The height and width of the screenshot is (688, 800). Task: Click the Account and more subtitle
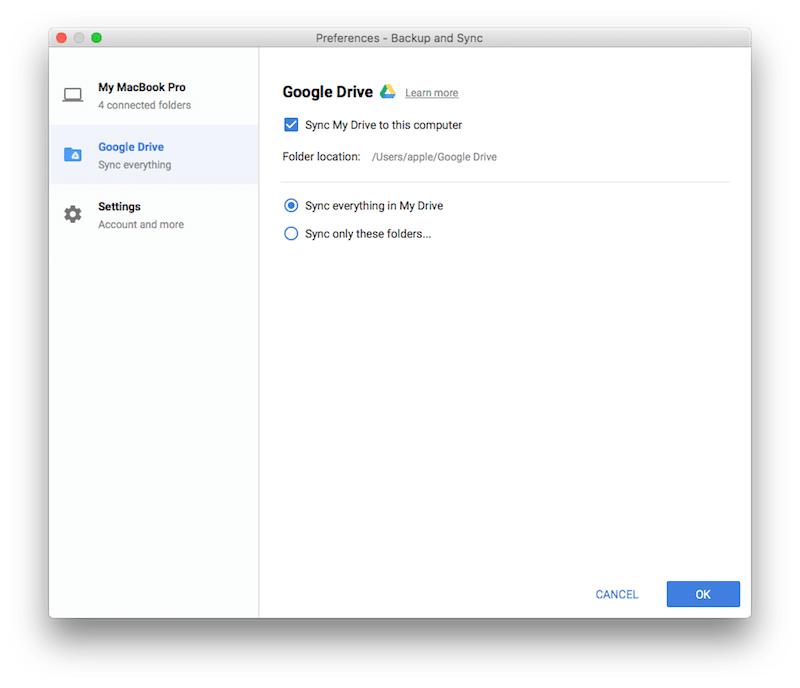click(x=141, y=225)
